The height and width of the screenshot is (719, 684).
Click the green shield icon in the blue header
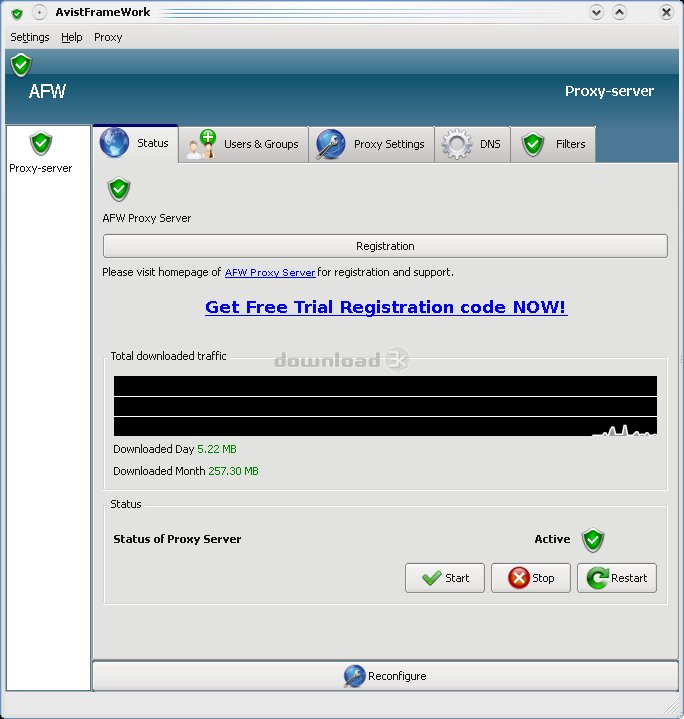pos(21,65)
